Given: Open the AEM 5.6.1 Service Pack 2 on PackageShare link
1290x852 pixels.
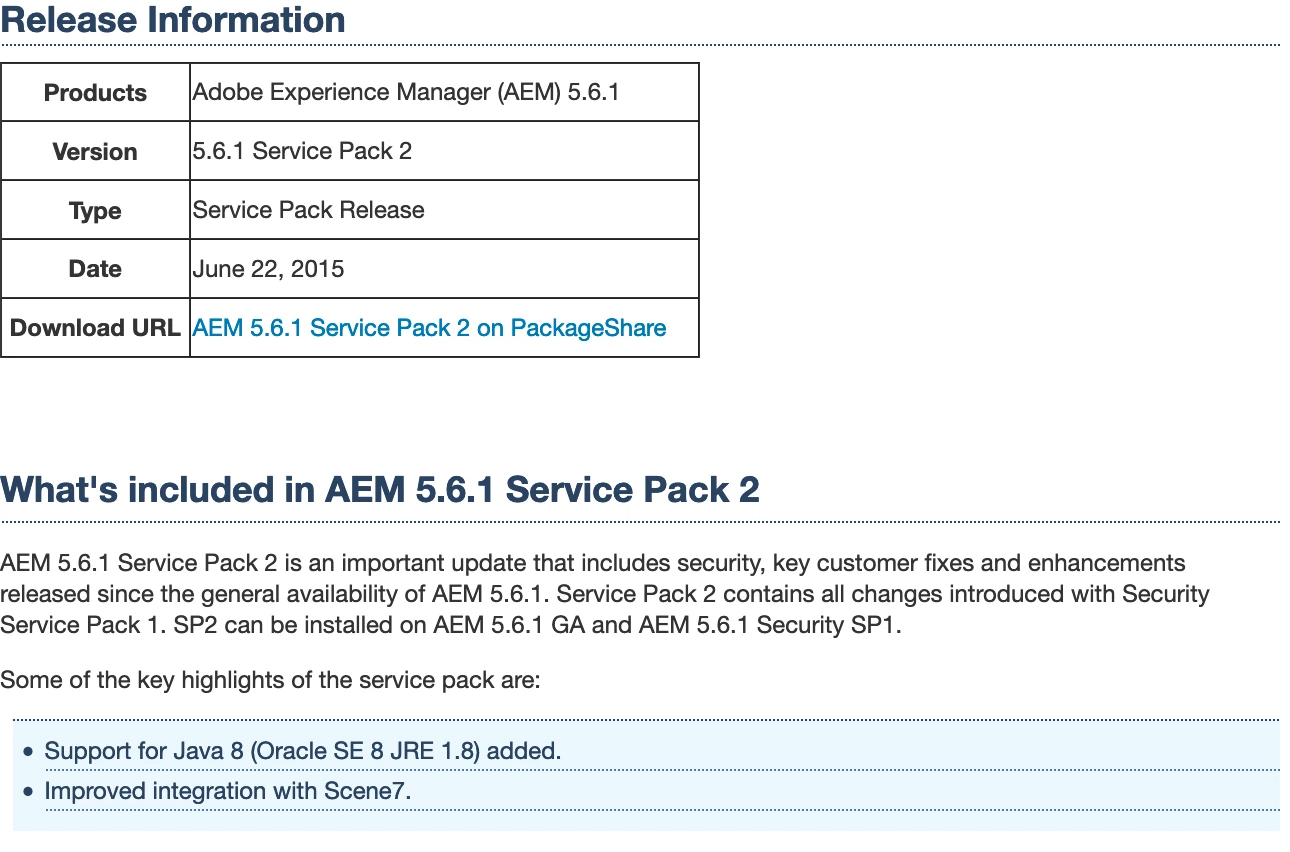Looking at the screenshot, I should [x=429, y=328].
